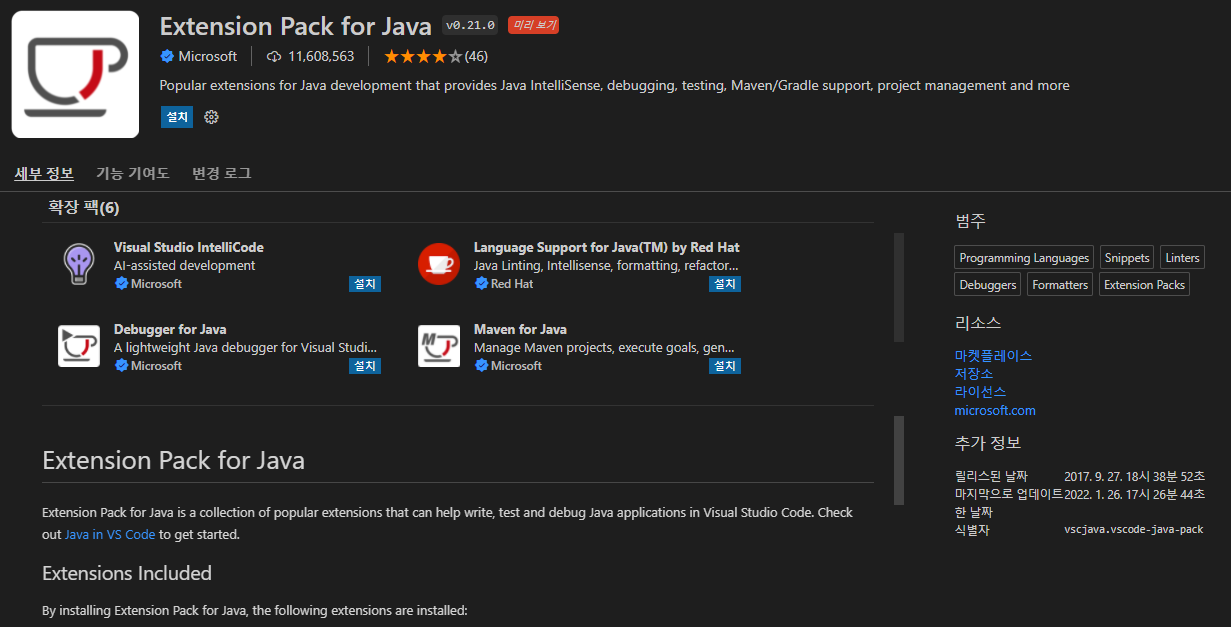Select the Extension Packs category tag

click(1144, 285)
